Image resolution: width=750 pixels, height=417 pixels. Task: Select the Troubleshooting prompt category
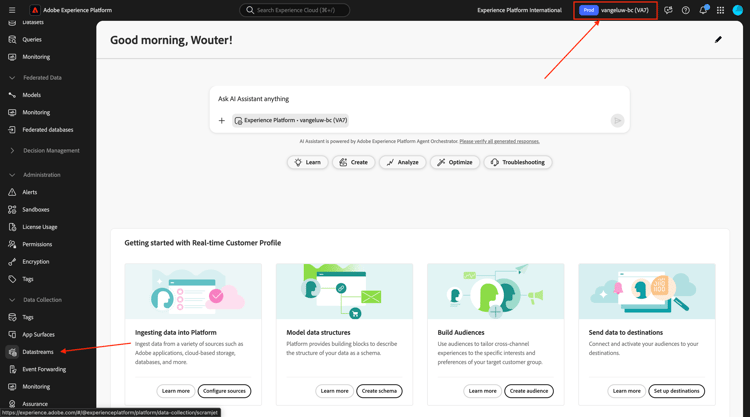pyautogui.click(x=518, y=163)
